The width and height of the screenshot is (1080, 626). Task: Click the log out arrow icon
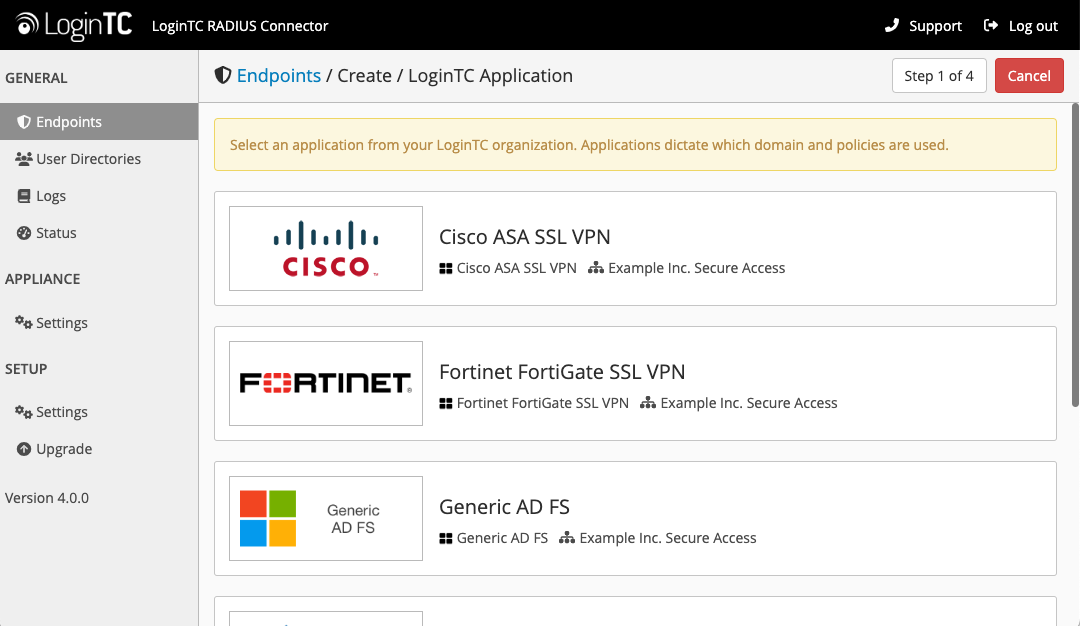[989, 26]
